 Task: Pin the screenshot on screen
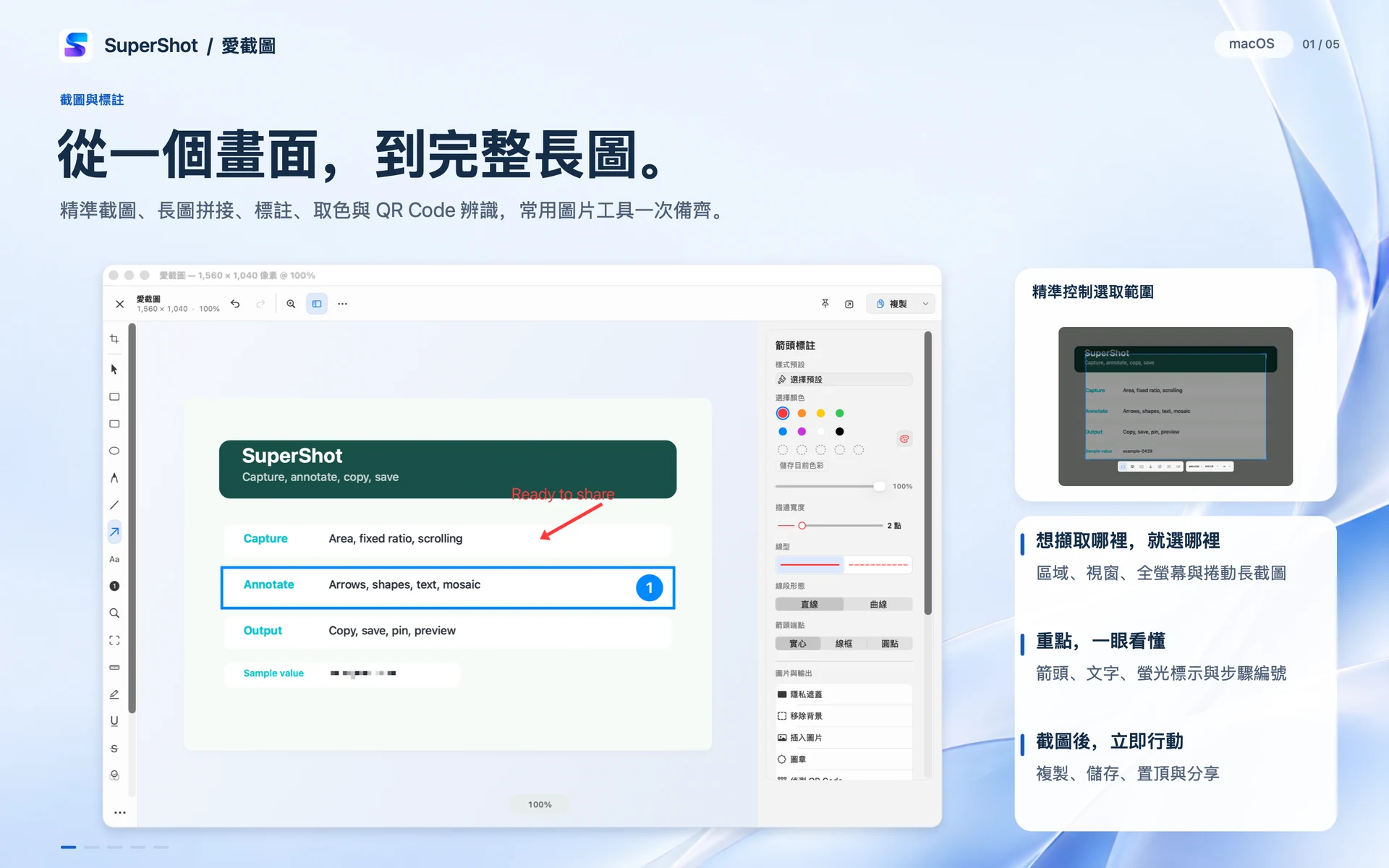825,304
